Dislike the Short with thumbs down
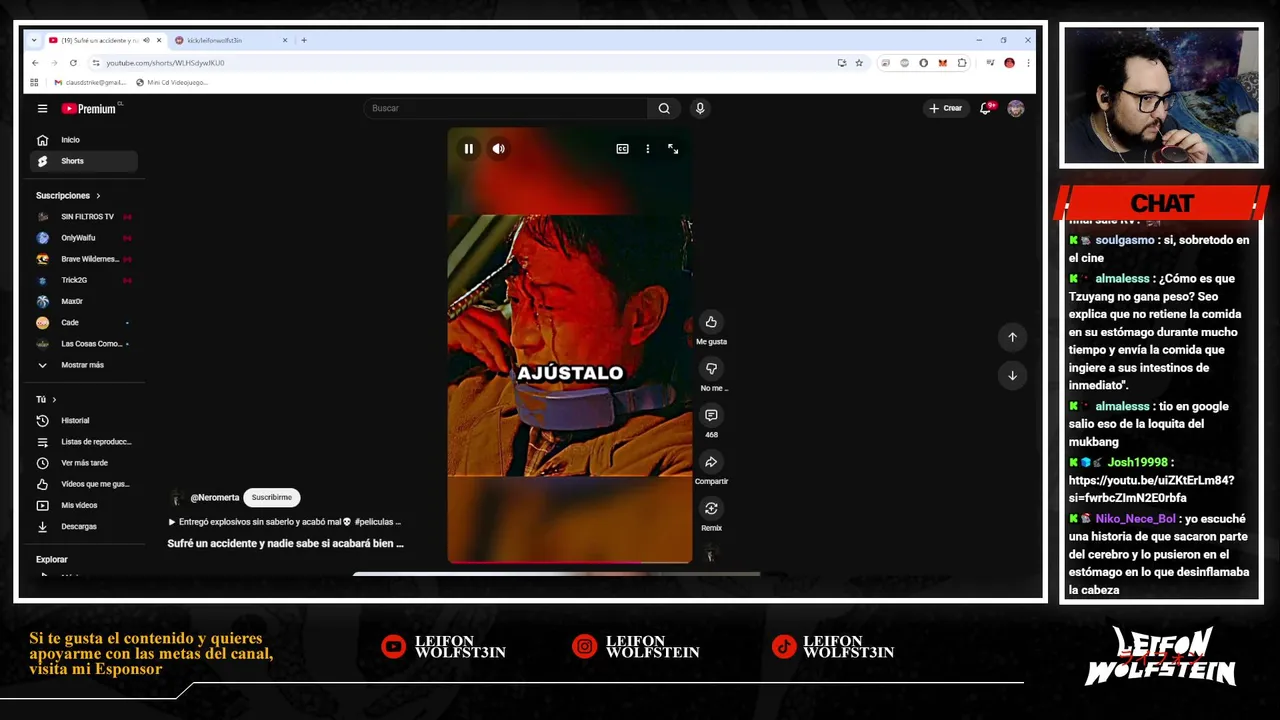Image resolution: width=1280 pixels, height=720 pixels. coord(711,369)
